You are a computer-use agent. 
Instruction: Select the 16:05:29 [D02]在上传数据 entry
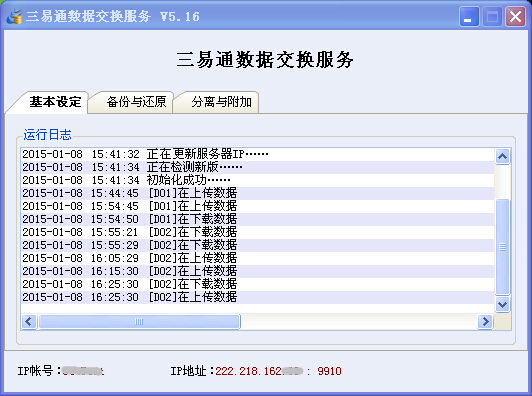258,258
